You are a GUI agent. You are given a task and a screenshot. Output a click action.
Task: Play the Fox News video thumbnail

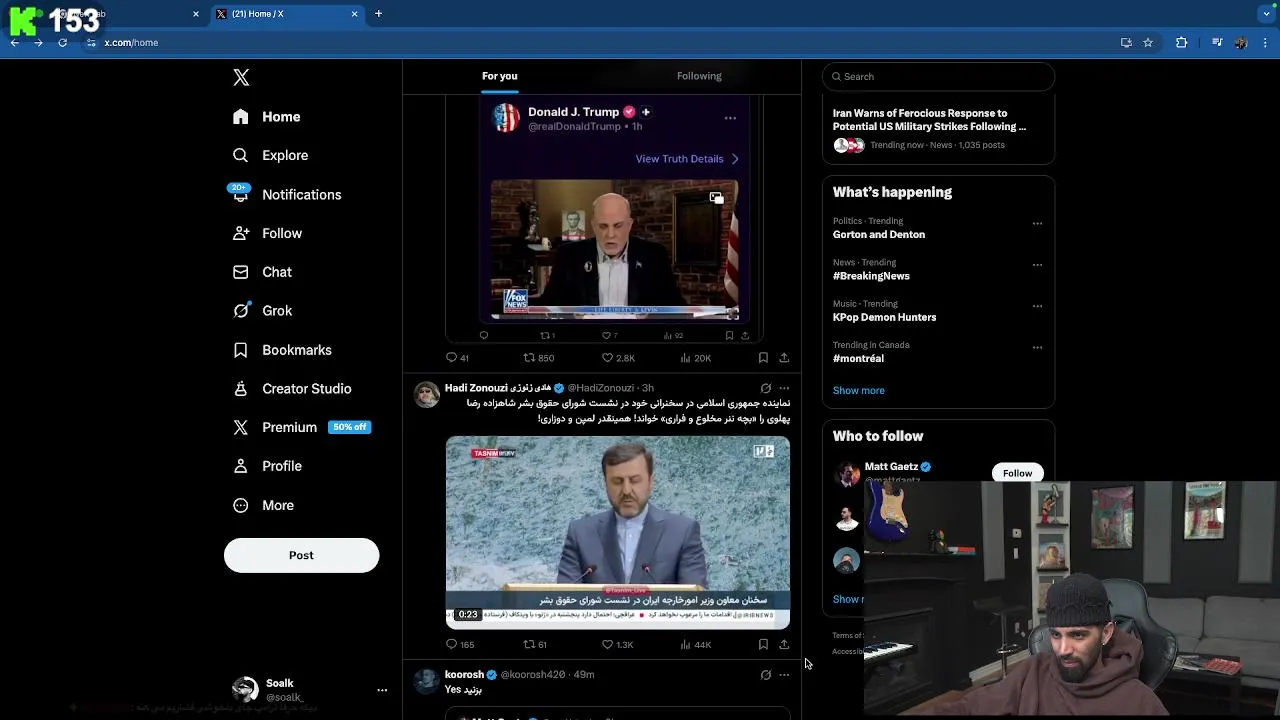614,250
